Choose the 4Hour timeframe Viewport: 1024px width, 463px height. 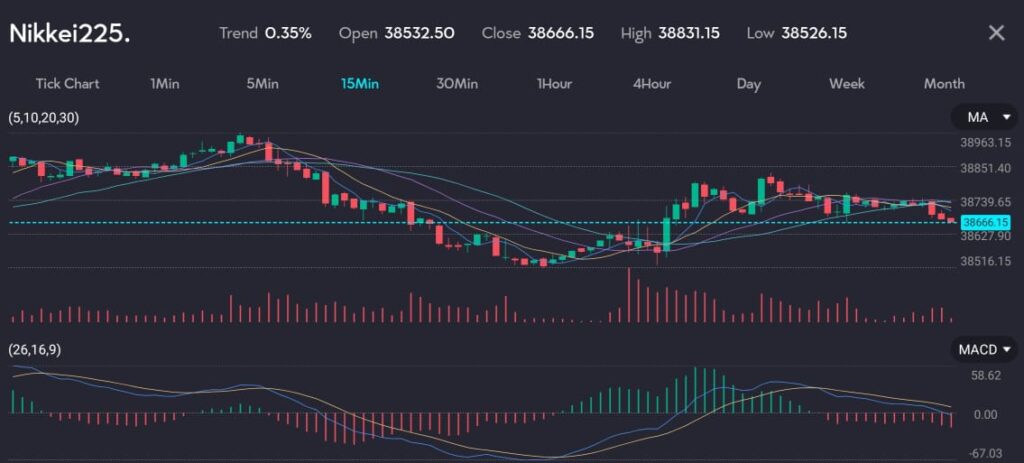[652, 84]
